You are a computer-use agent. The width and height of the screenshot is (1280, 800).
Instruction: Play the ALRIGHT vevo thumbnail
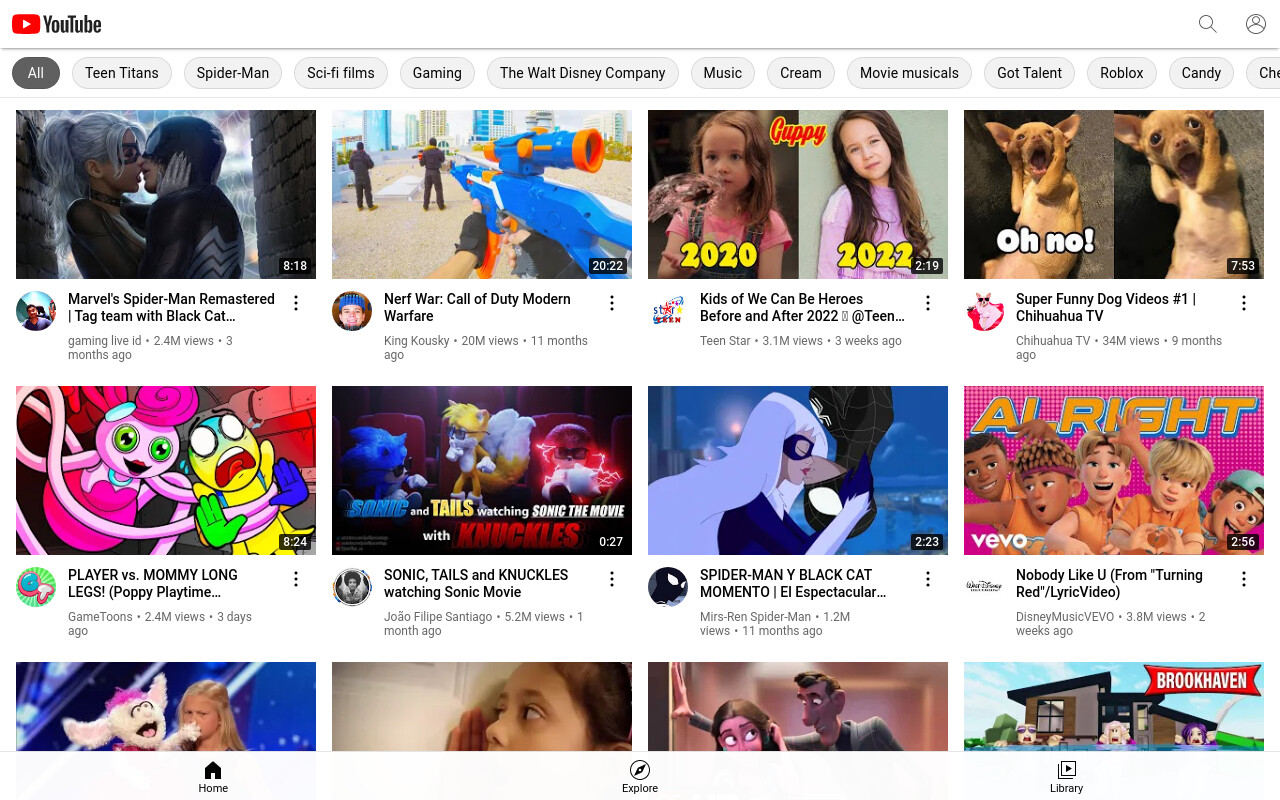(x=1114, y=470)
